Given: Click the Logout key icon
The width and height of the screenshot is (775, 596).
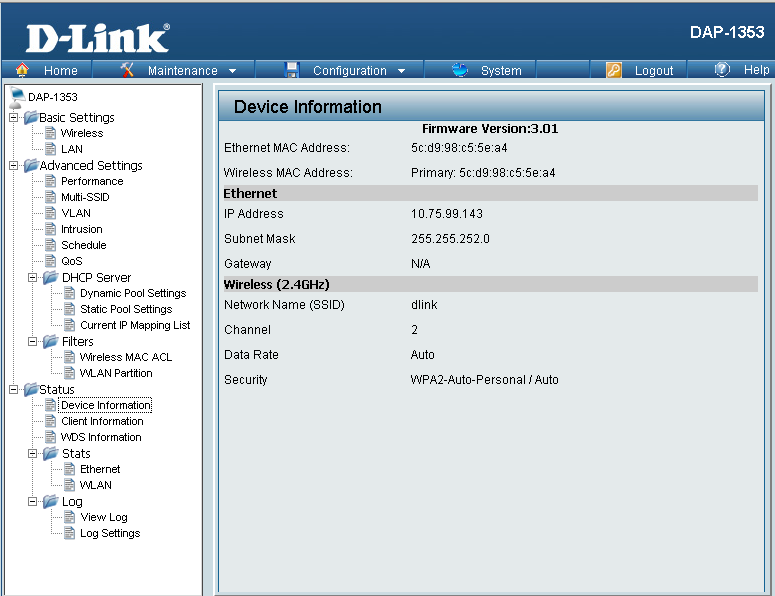Looking at the screenshot, I should coord(613,70).
